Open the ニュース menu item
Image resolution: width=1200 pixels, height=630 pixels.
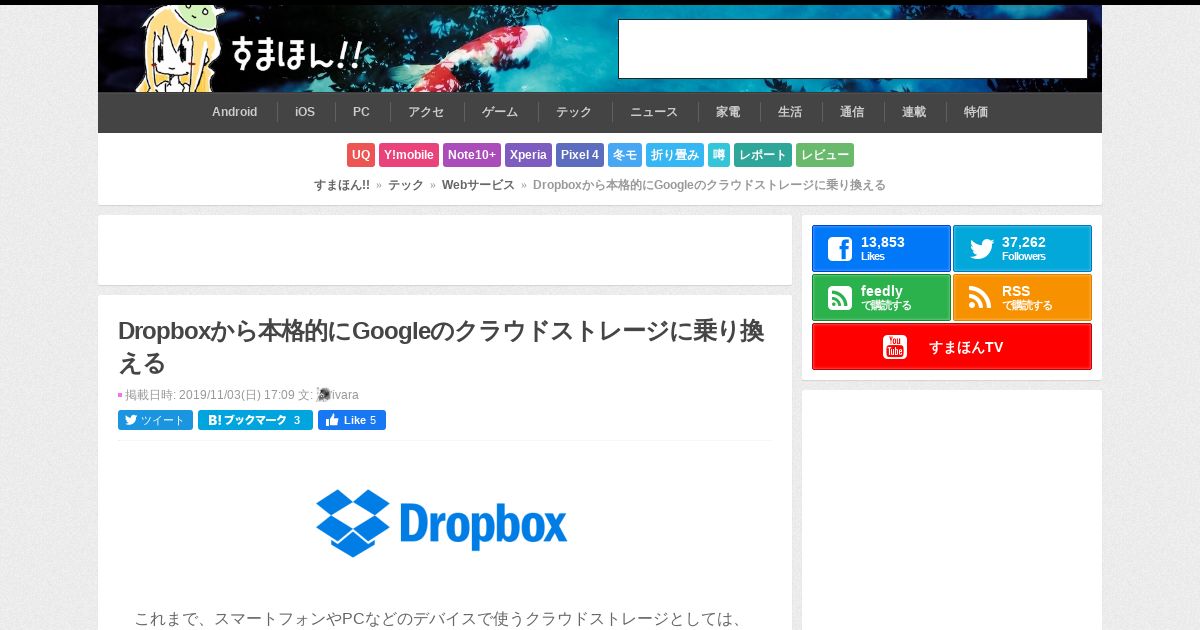[x=654, y=112]
